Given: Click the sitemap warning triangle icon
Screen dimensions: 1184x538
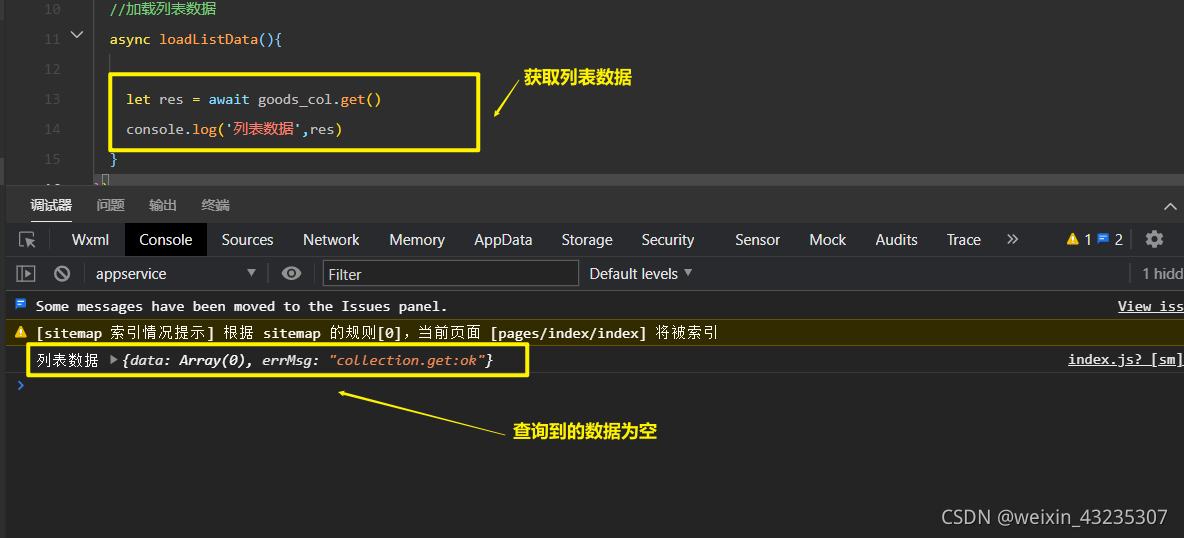Looking at the screenshot, I should 21,332.
